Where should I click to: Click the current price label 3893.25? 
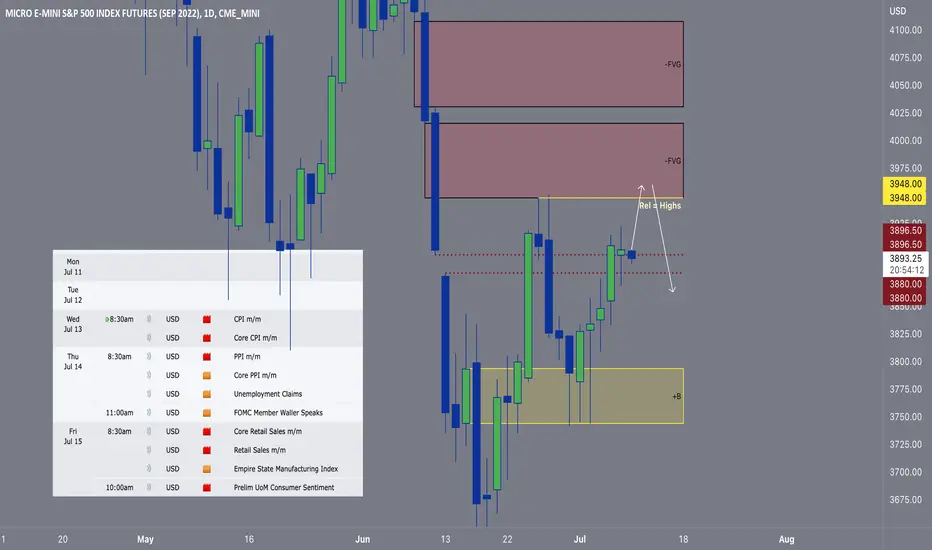click(x=906, y=259)
